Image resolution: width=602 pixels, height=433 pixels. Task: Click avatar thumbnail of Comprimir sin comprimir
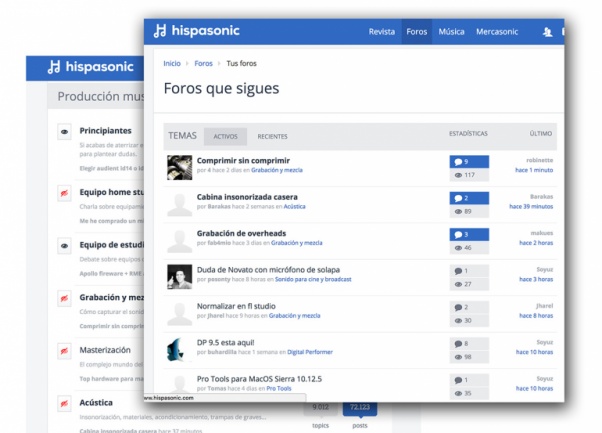(x=179, y=167)
